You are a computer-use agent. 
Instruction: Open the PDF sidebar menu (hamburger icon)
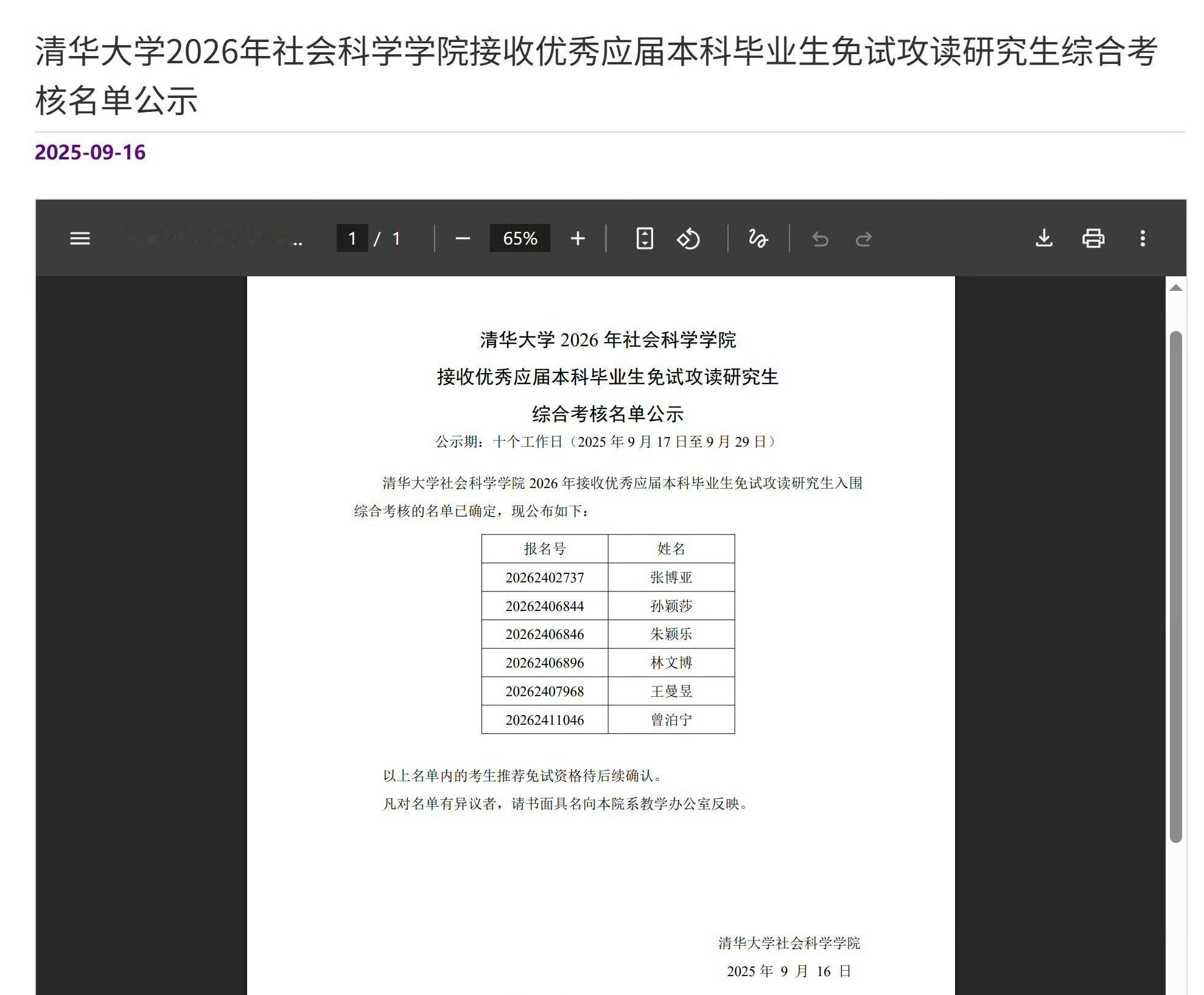coord(80,239)
